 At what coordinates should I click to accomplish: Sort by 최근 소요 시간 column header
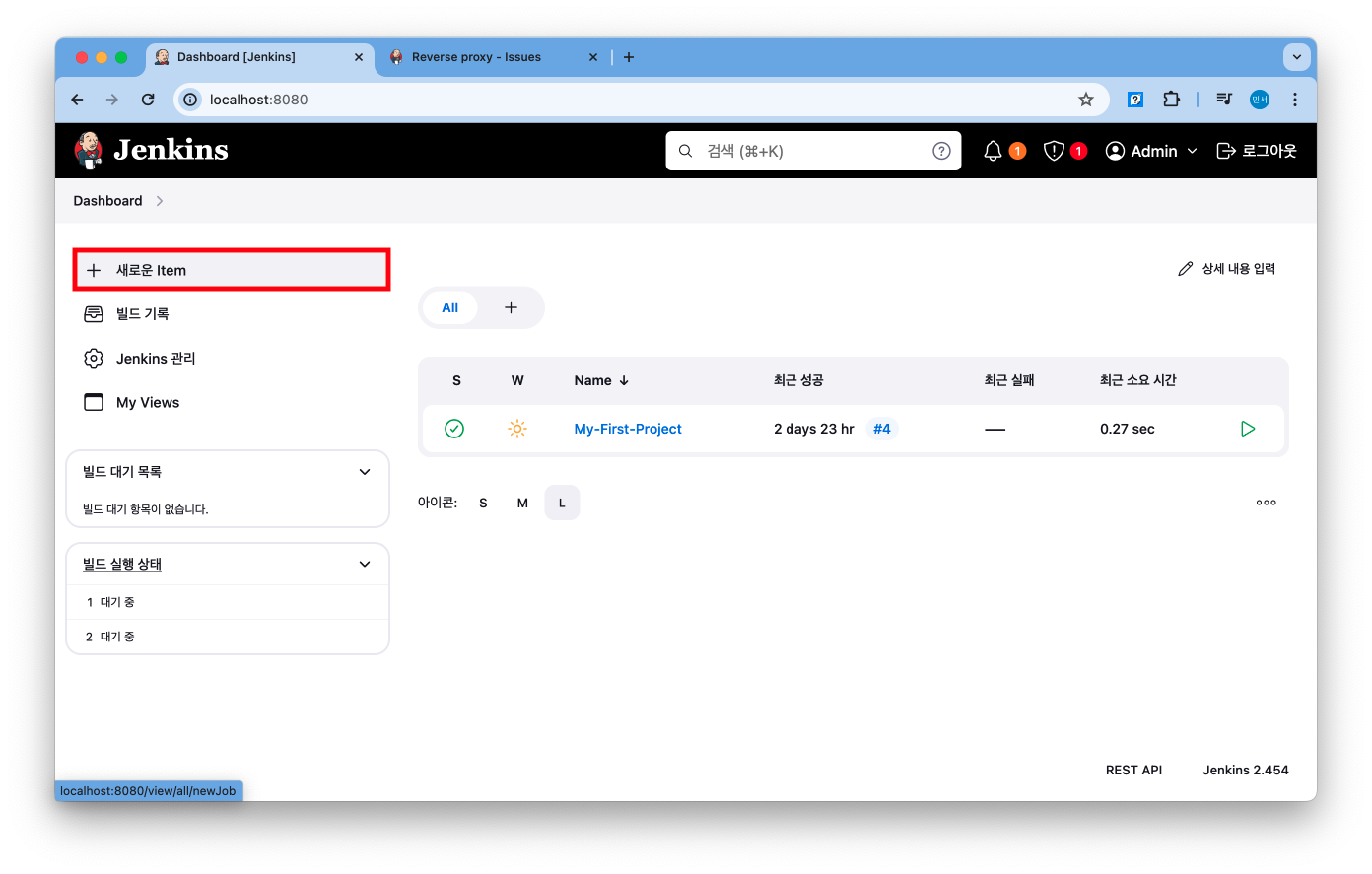[x=1138, y=380]
